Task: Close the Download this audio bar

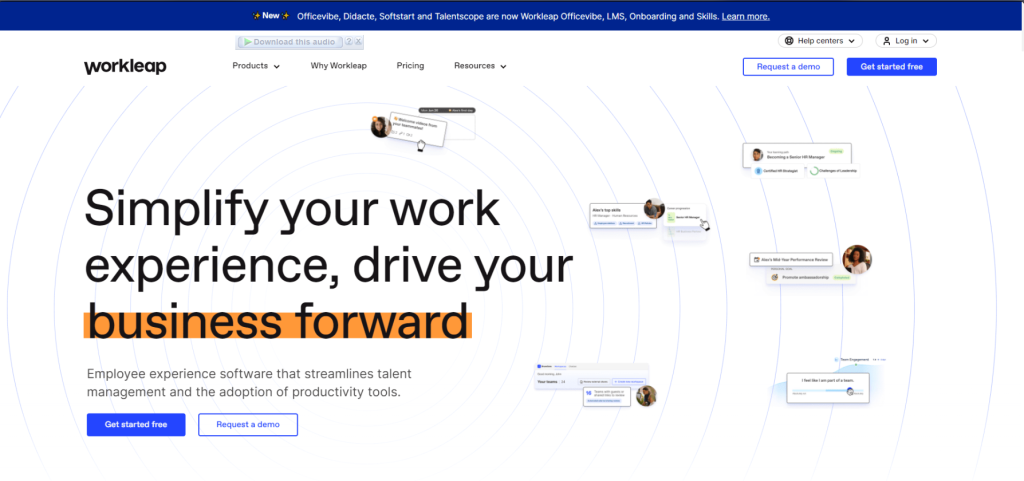Action: click(359, 42)
